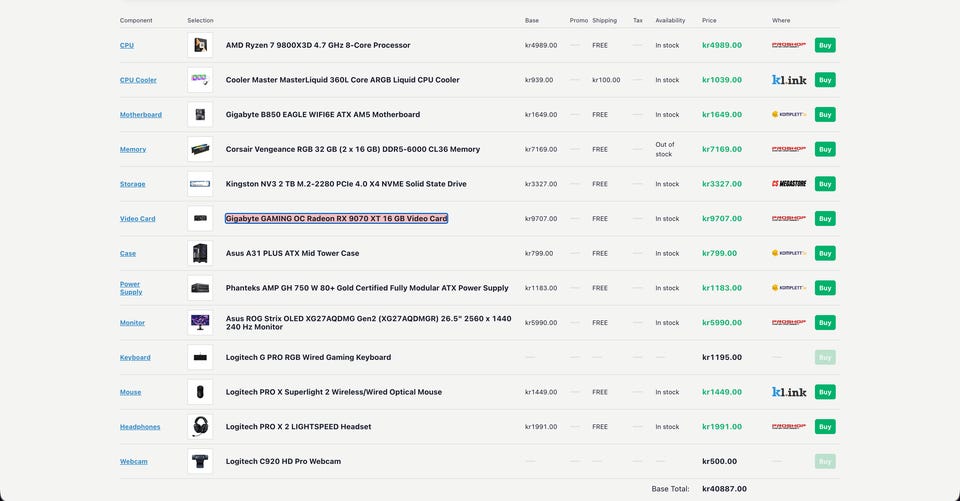The image size is (960, 501).
Task: Click the Logitech PRO X 2 headset thumbnail
Action: pos(200,427)
